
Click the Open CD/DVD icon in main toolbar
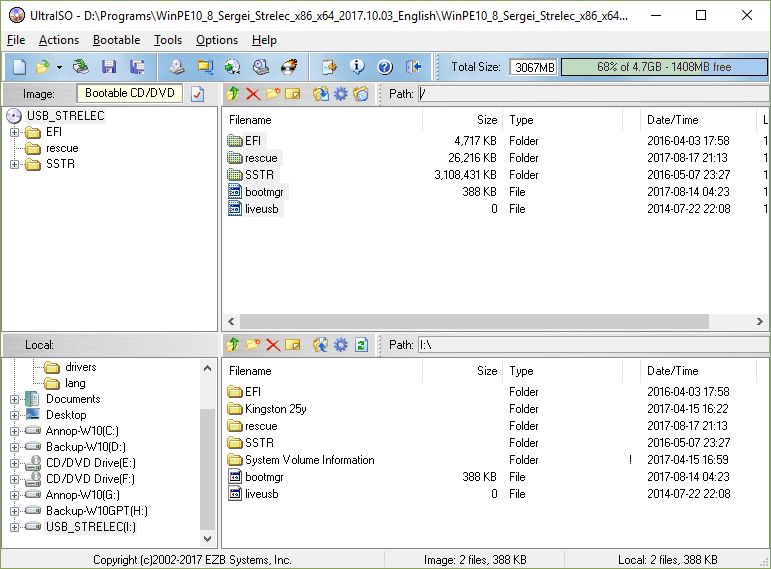click(81, 67)
